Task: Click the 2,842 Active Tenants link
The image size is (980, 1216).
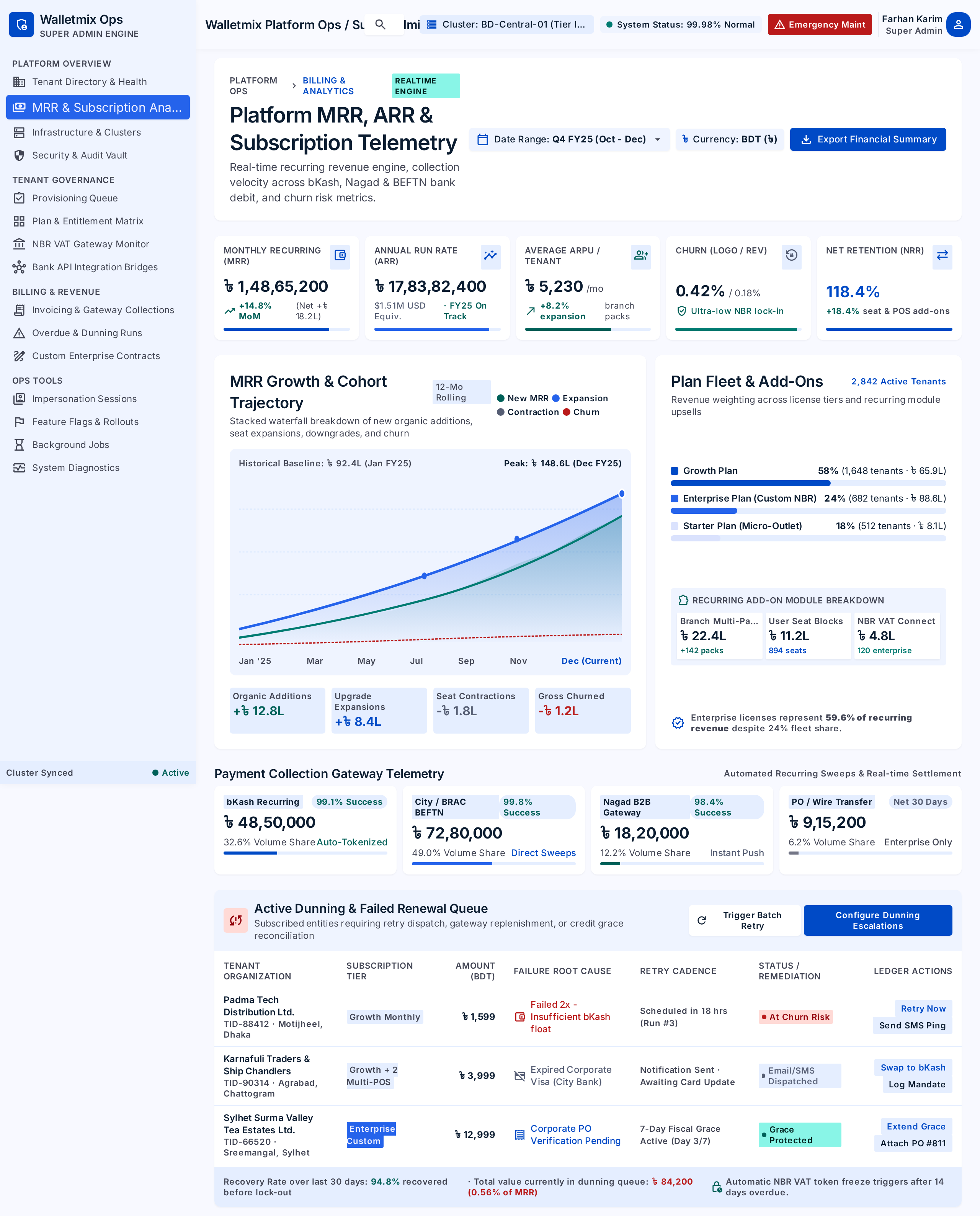Action: (898, 382)
